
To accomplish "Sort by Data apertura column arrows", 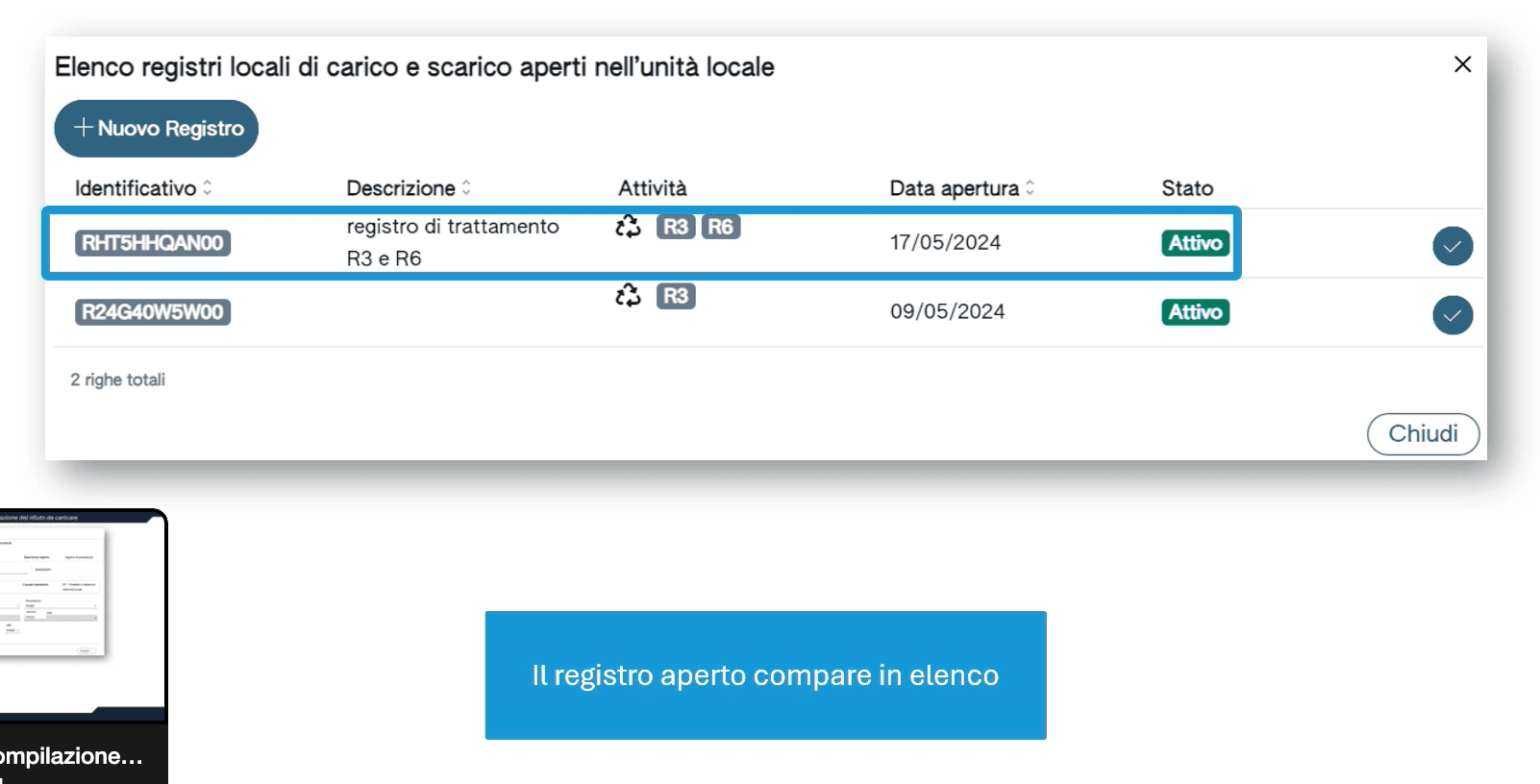I will coord(1030,188).
